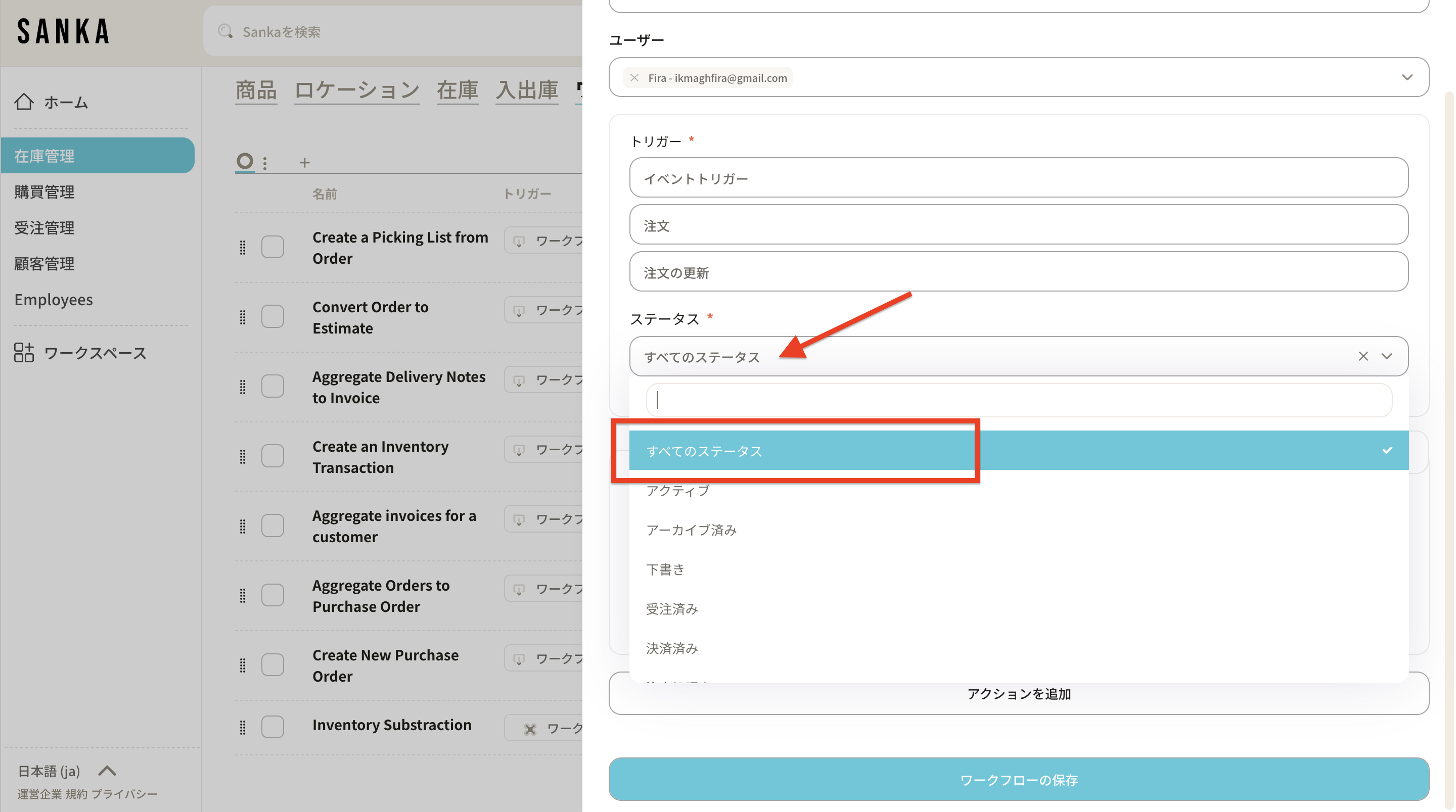The image size is (1456, 812).
Task: Click the plus icon to add view
Action: coord(305,163)
